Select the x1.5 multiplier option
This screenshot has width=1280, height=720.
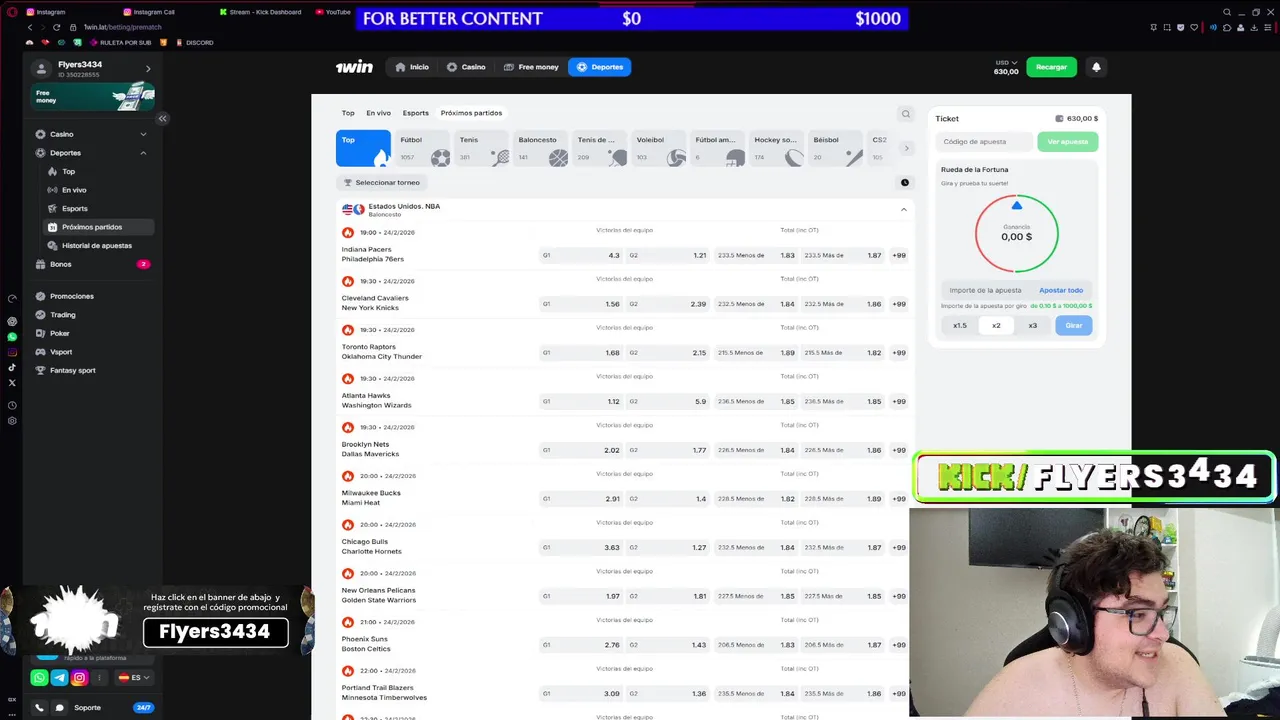960,325
